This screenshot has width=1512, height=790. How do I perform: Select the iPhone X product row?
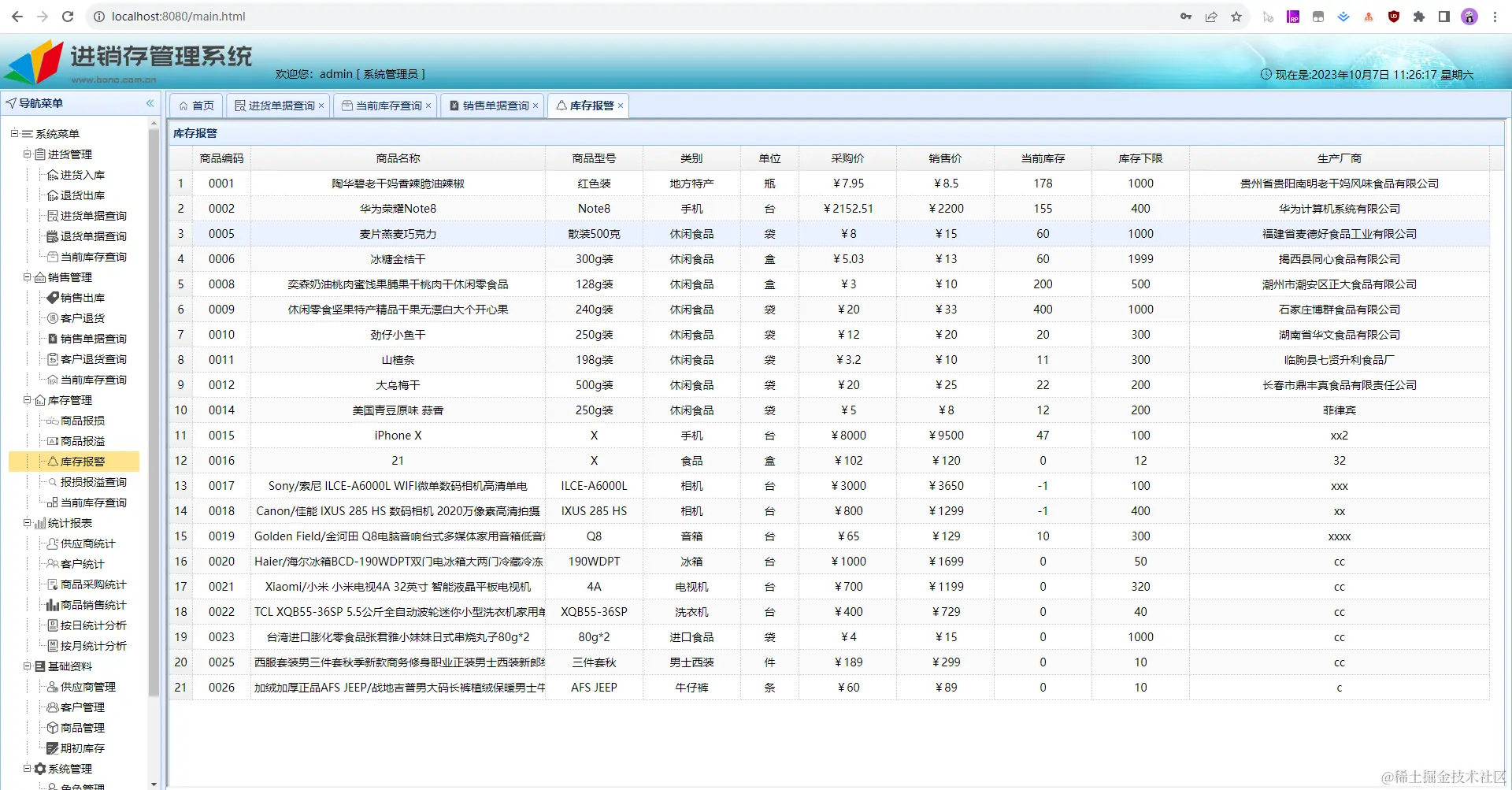coord(829,436)
